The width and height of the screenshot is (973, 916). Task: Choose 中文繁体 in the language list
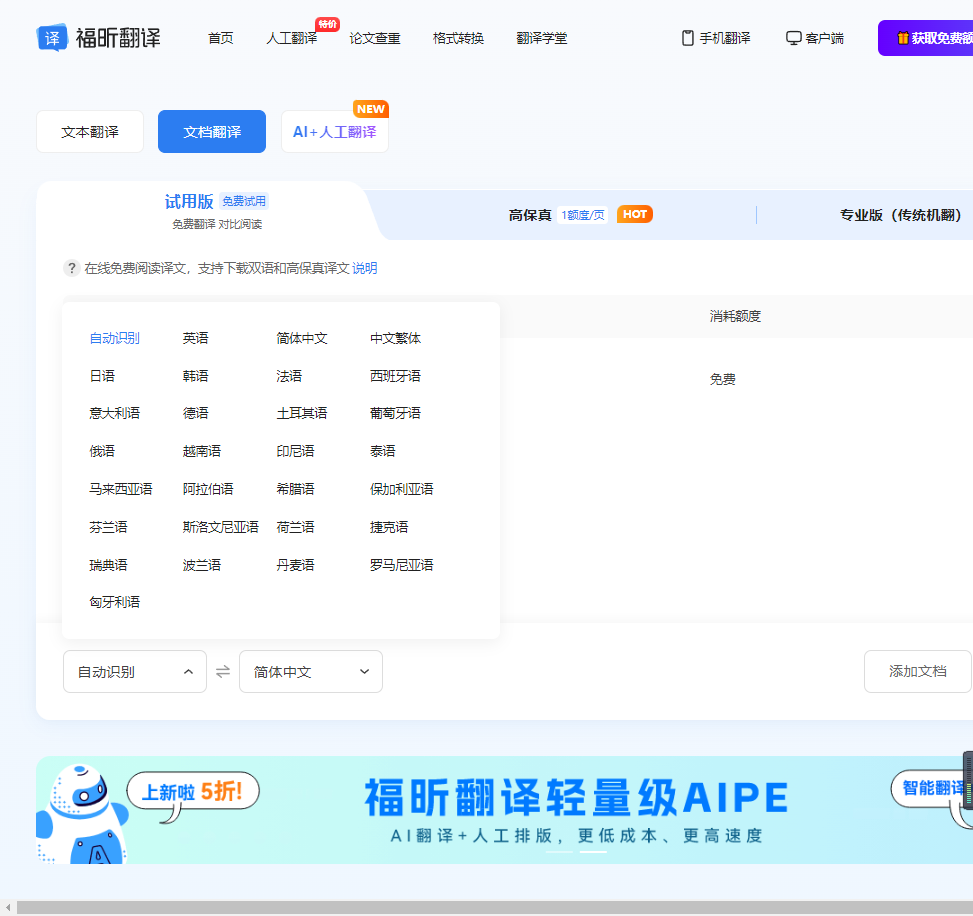pyautogui.click(x=395, y=338)
